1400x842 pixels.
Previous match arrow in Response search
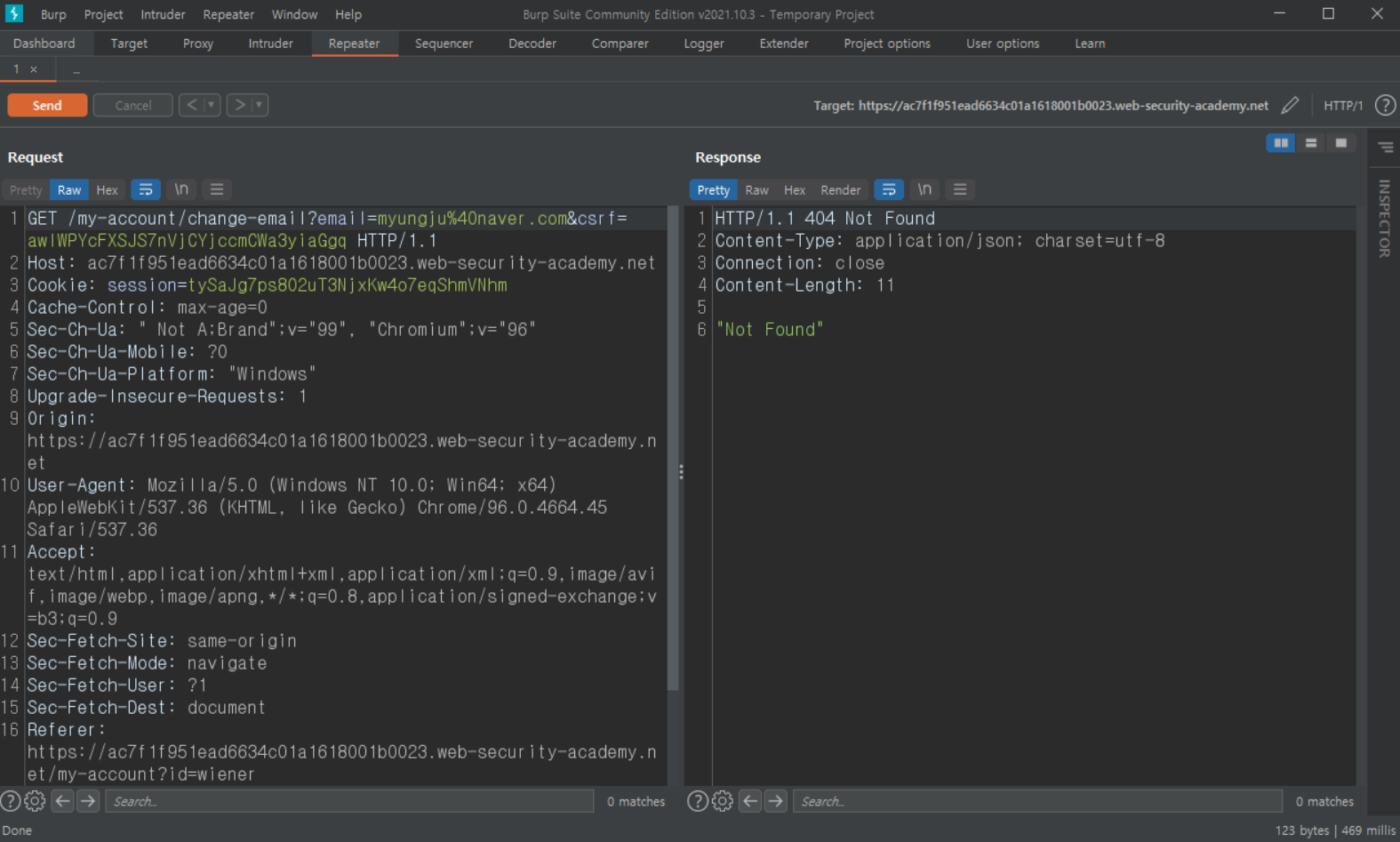pos(750,801)
